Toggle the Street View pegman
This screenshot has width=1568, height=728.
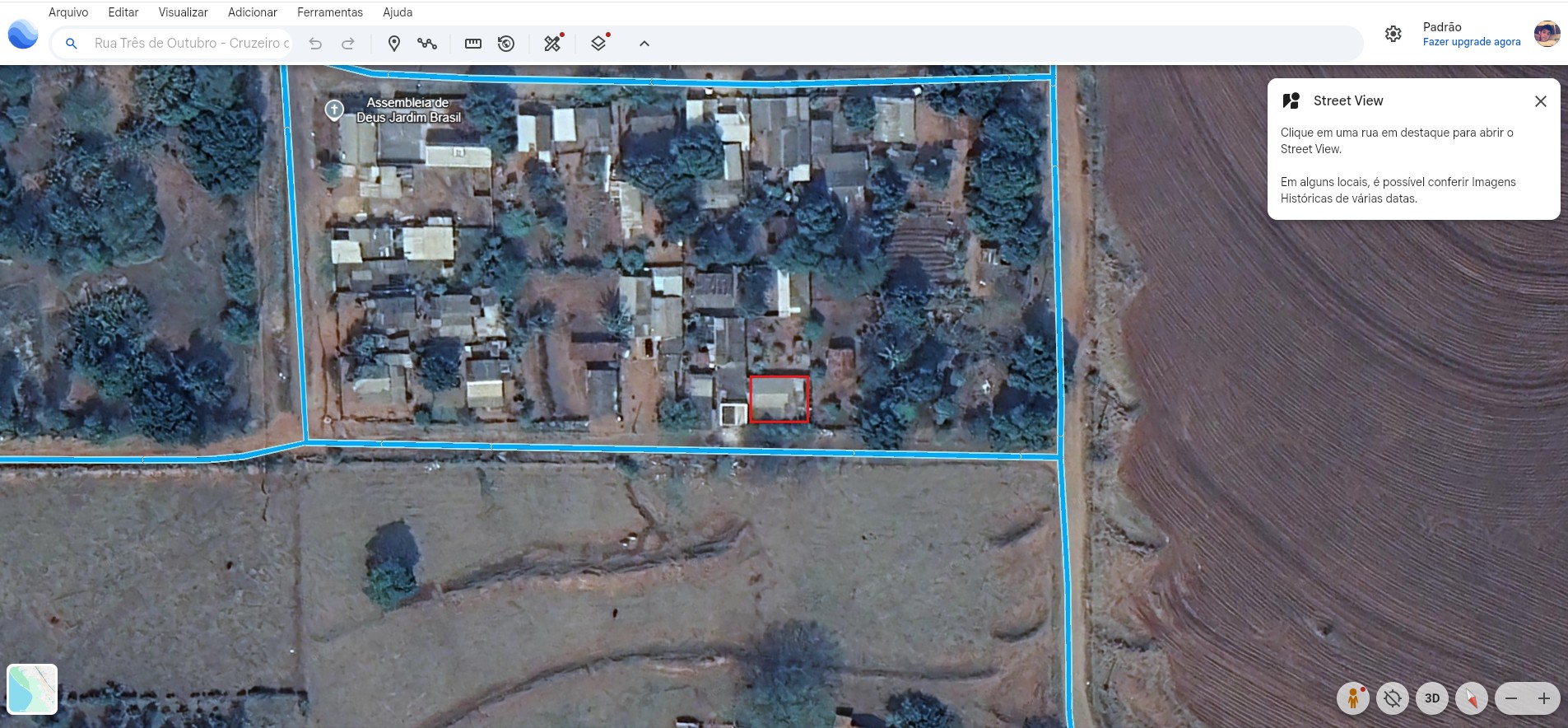(1353, 698)
